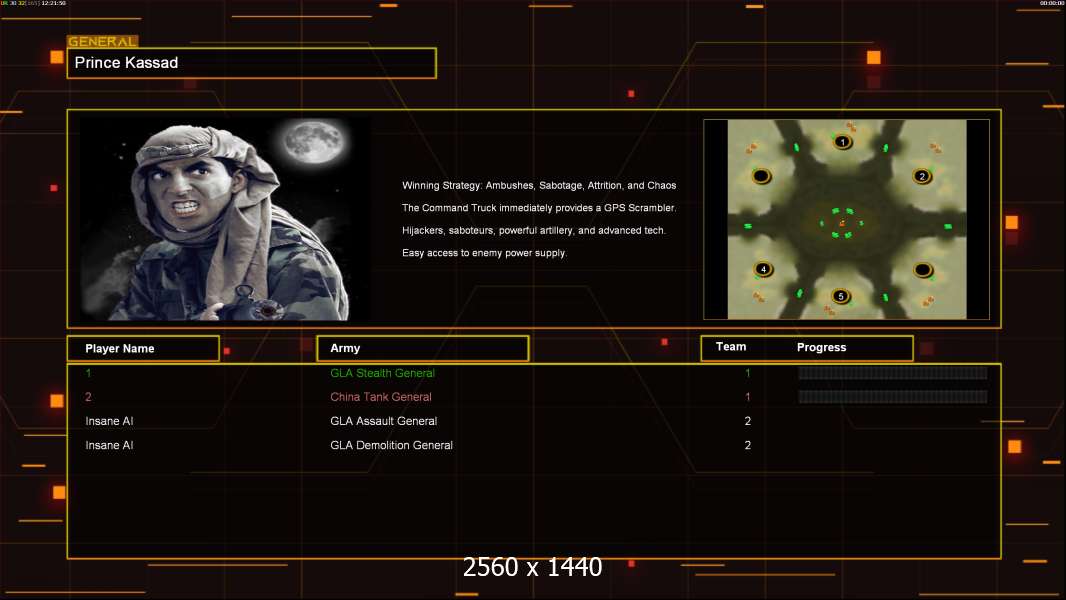Click start position 1 on the minimap
The width and height of the screenshot is (1066, 600).
click(x=842, y=142)
